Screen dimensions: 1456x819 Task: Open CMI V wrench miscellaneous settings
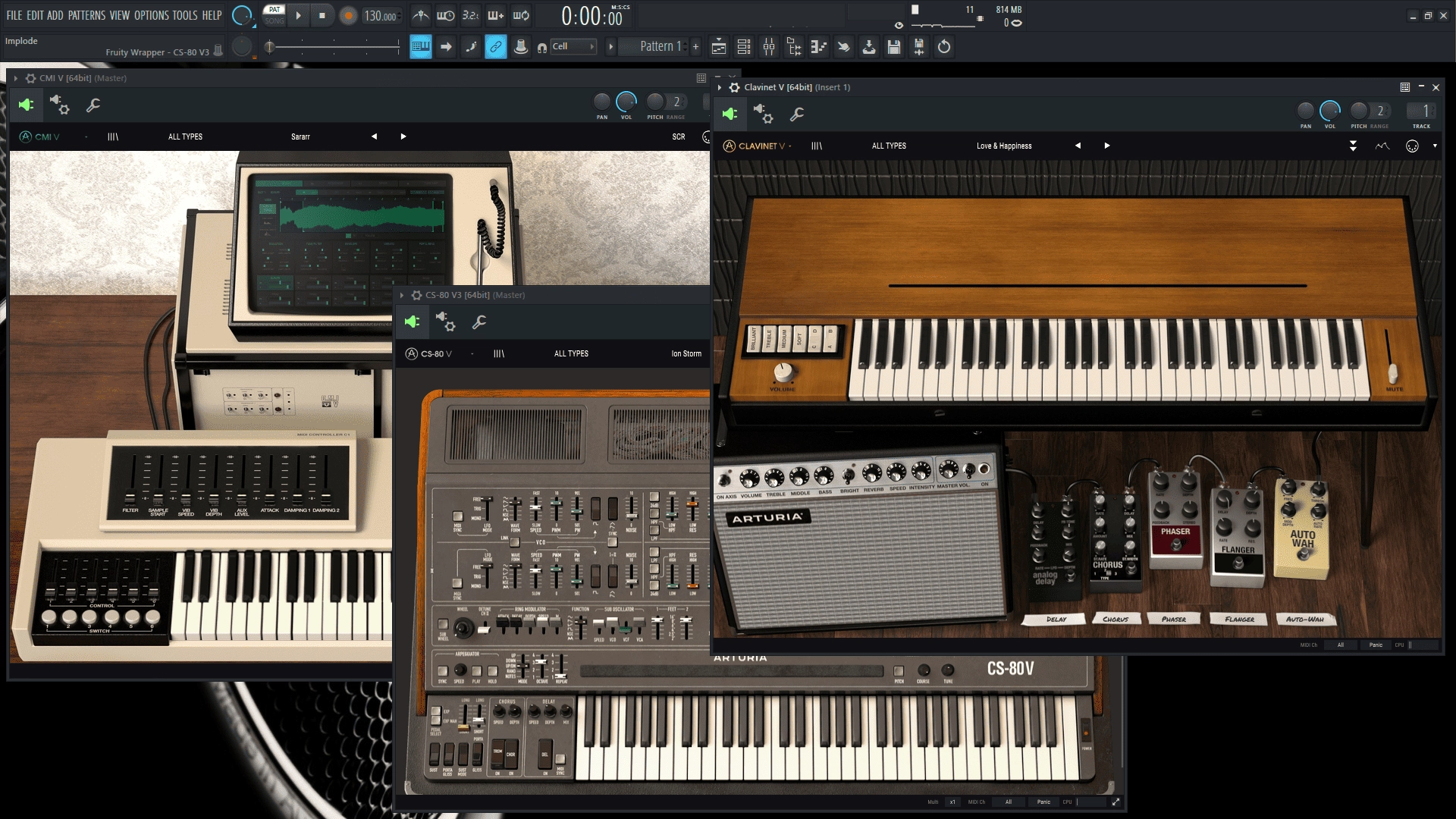tap(93, 105)
